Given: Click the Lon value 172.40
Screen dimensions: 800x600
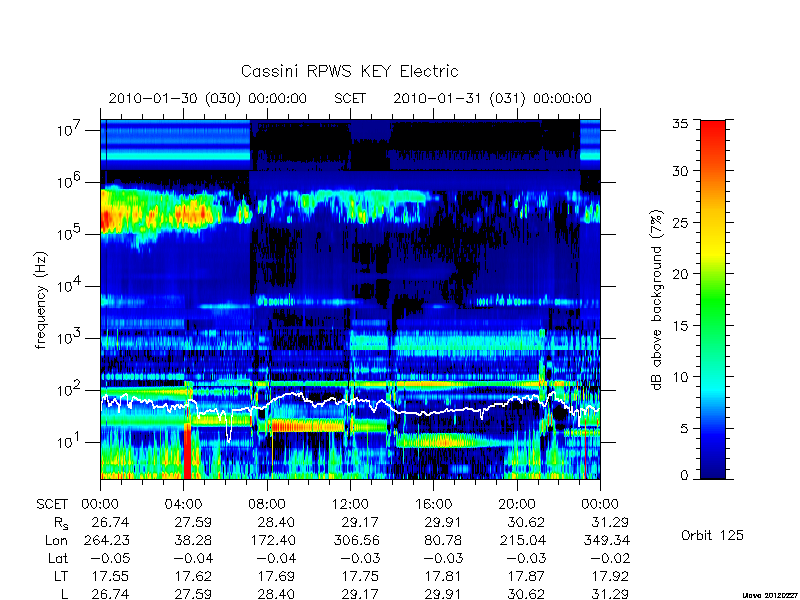Looking at the screenshot, I should pyautogui.click(x=271, y=540).
